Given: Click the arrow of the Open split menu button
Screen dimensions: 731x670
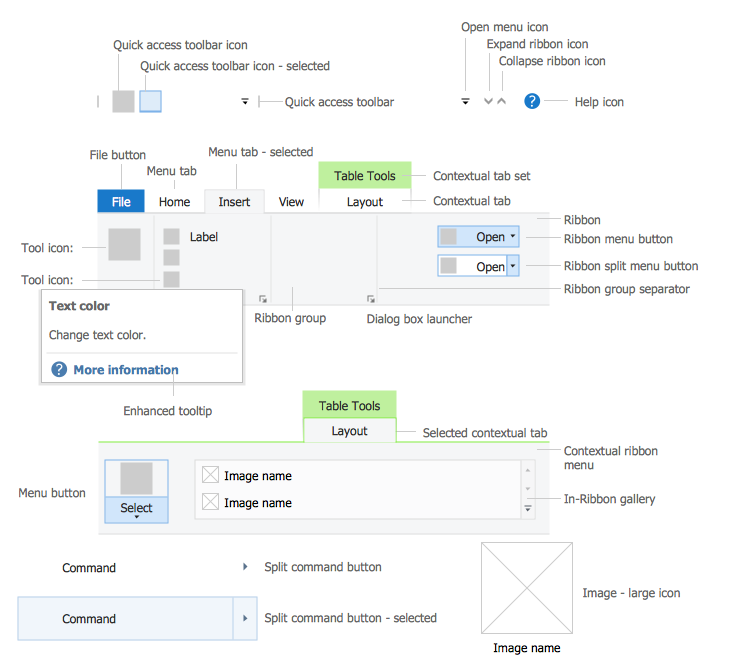Looking at the screenshot, I should click(x=513, y=266).
